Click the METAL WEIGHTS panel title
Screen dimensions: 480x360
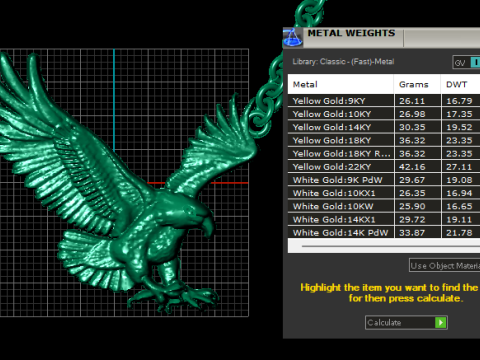[x=351, y=33]
